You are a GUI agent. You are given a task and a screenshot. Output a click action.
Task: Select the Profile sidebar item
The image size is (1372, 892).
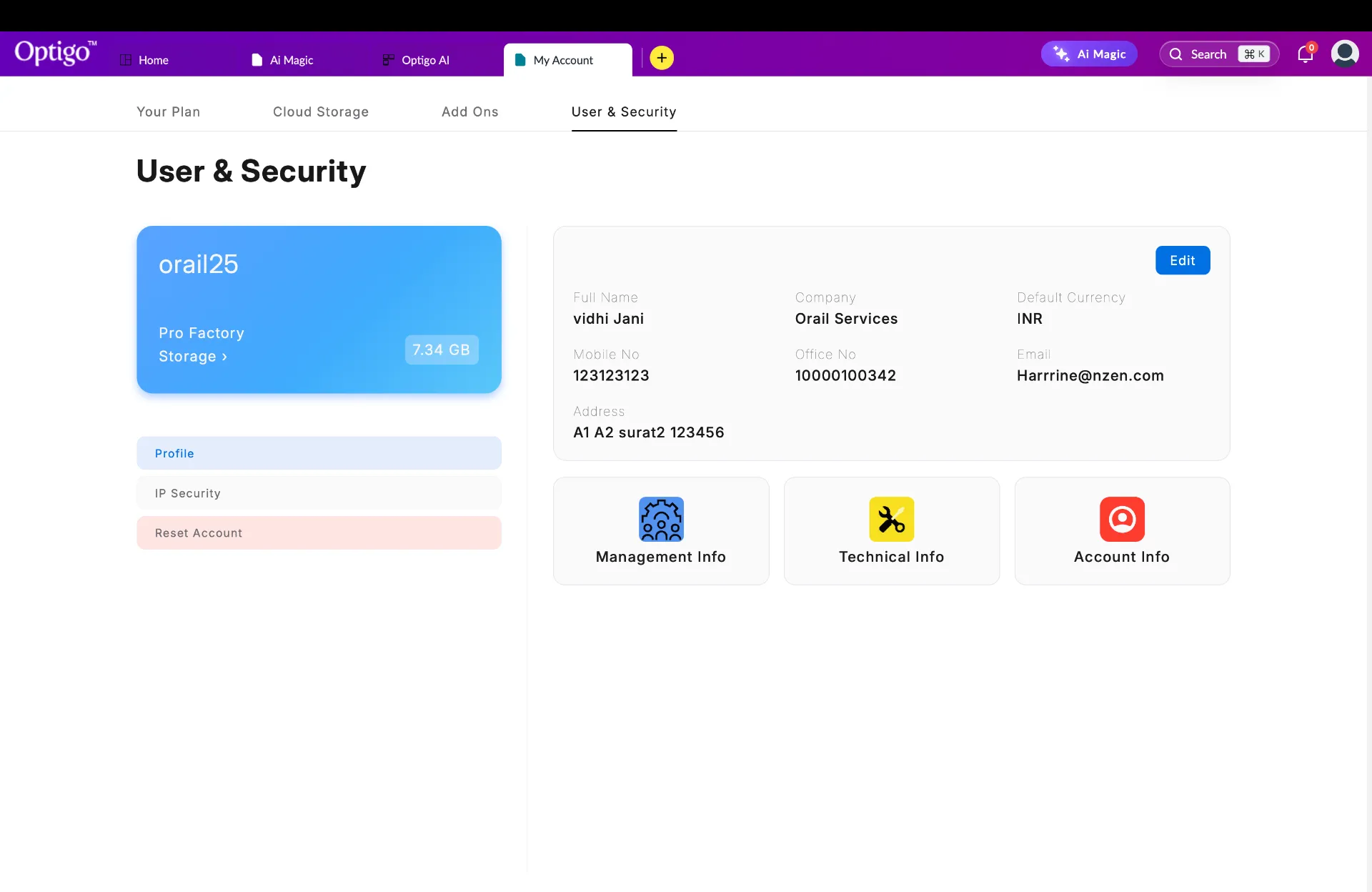click(x=319, y=453)
